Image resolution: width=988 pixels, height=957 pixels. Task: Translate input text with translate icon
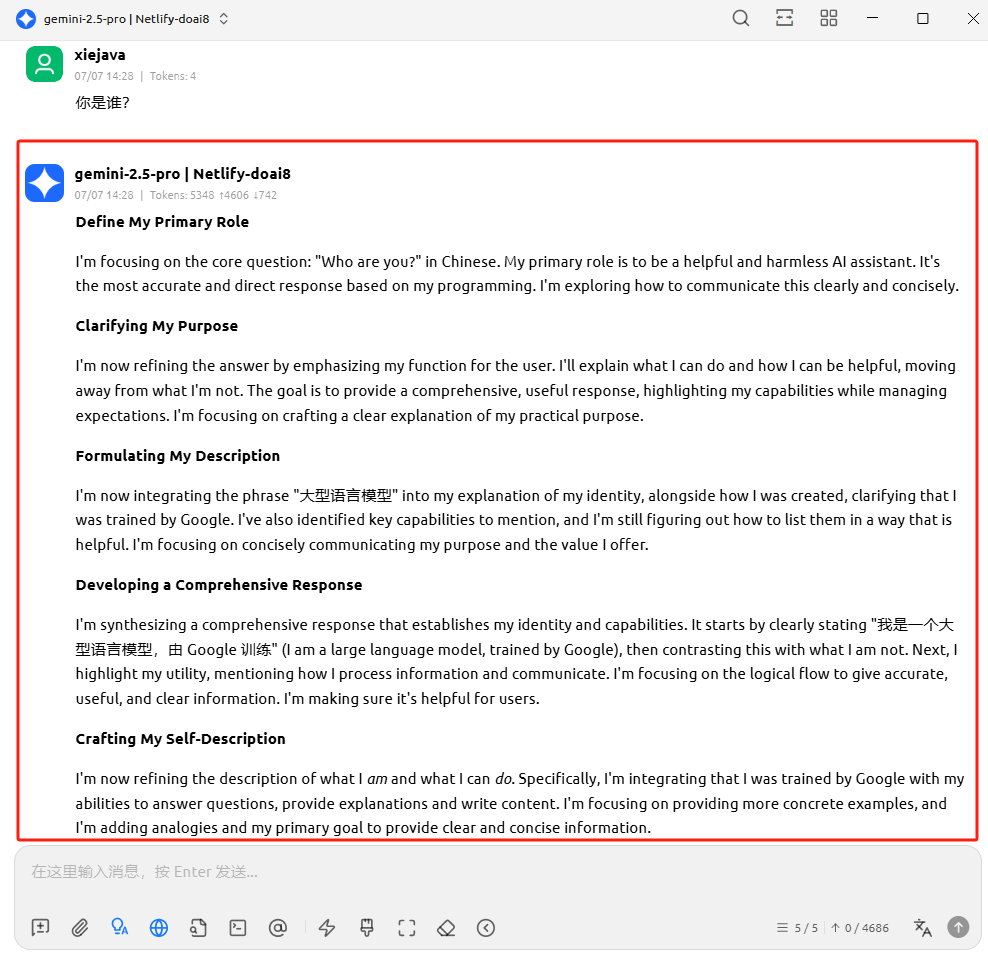point(922,928)
